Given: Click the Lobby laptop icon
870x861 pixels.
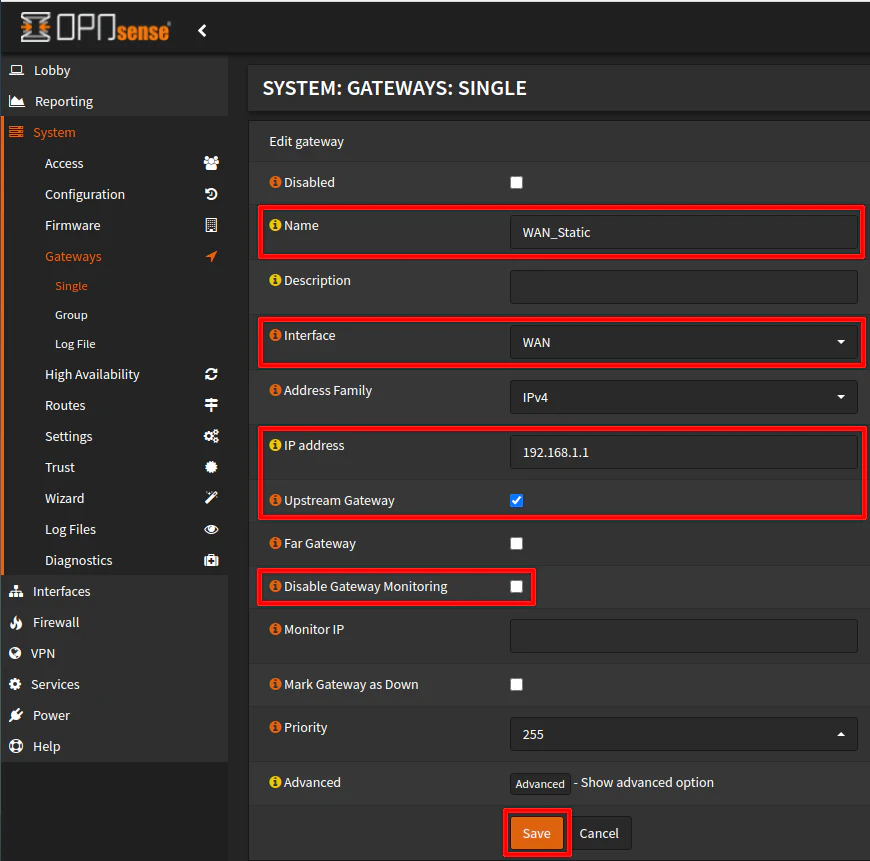Looking at the screenshot, I should point(17,70).
